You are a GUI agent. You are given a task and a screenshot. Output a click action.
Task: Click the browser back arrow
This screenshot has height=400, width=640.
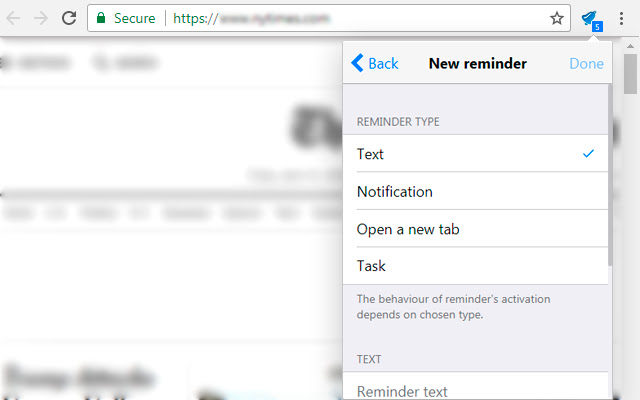tap(14, 18)
